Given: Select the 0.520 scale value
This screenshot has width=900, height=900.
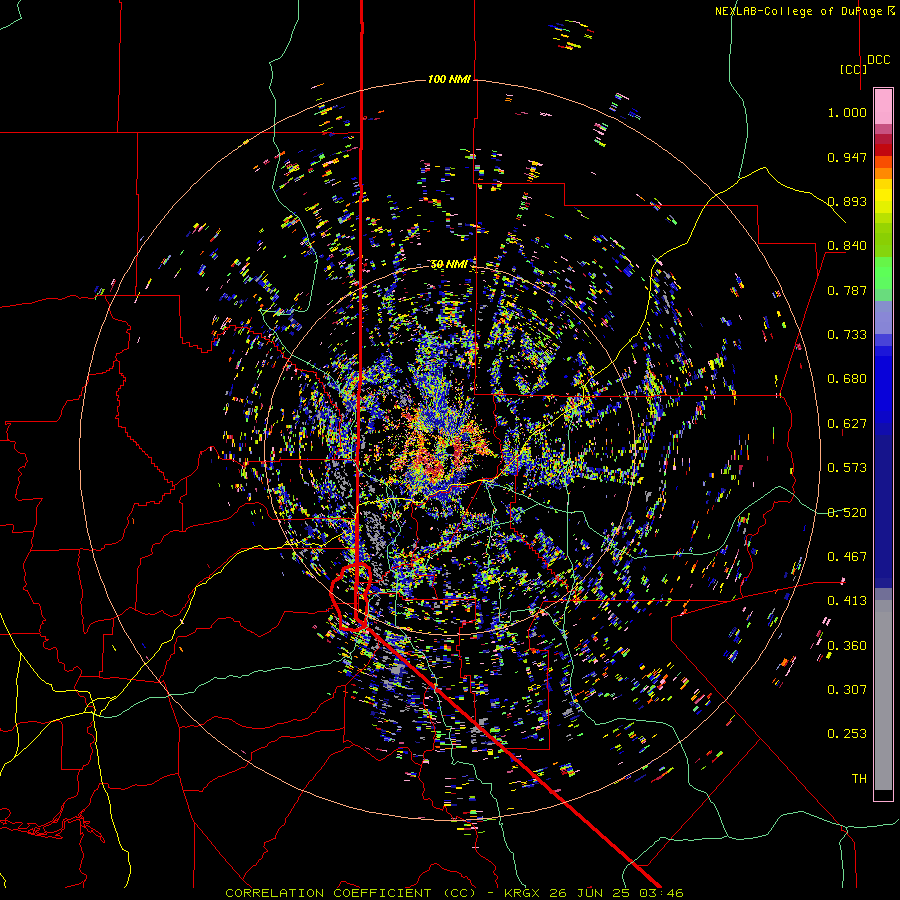Looking at the screenshot, I should coord(847,513).
